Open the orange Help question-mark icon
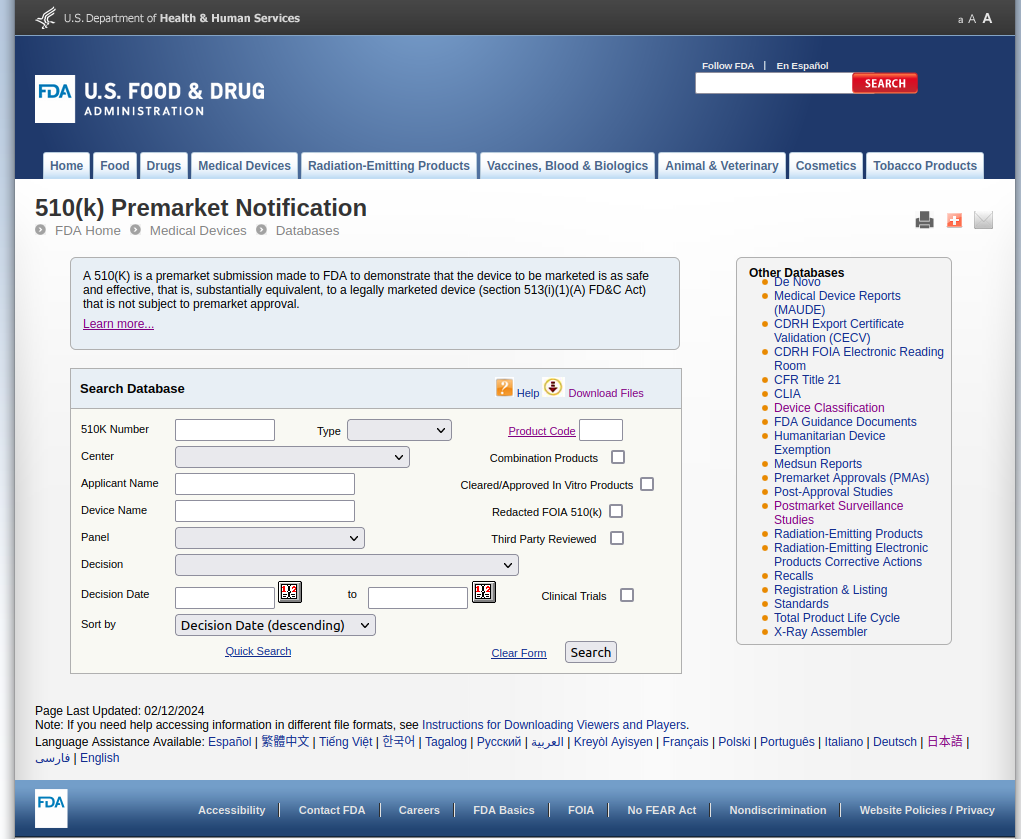 click(x=504, y=386)
